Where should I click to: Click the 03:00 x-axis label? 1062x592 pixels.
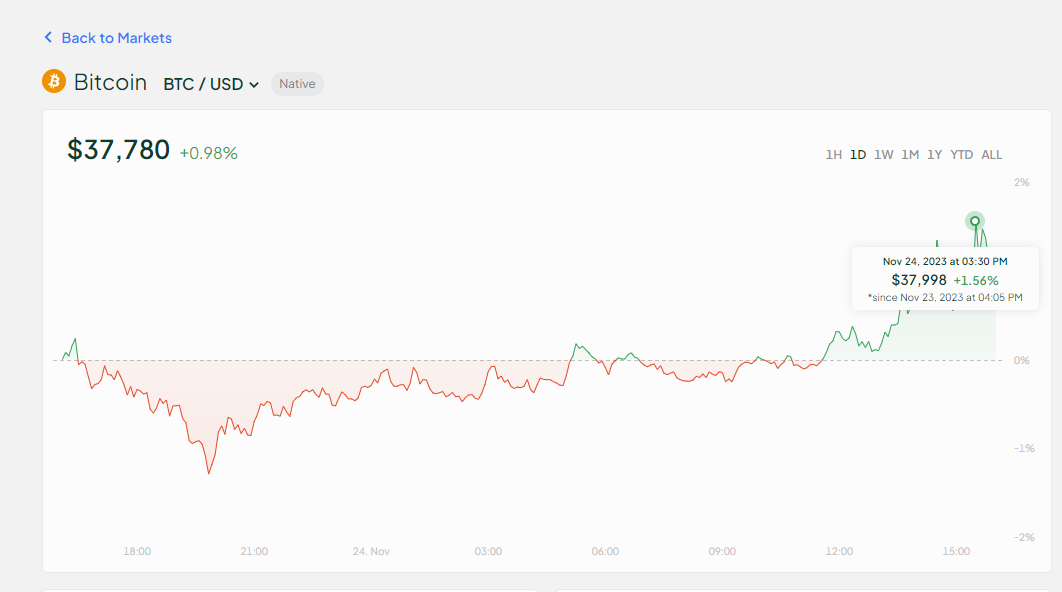point(488,551)
